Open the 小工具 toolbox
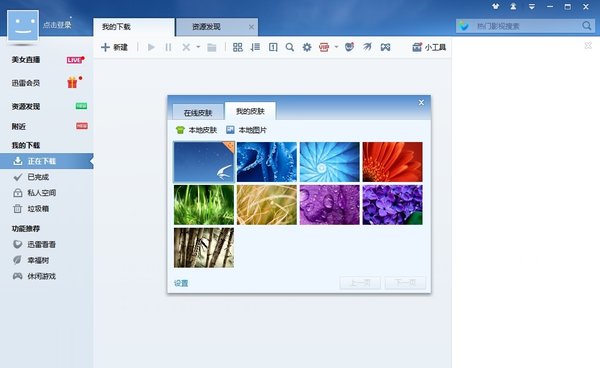The width and height of the screenshot is (600, 368). [429, 47]
